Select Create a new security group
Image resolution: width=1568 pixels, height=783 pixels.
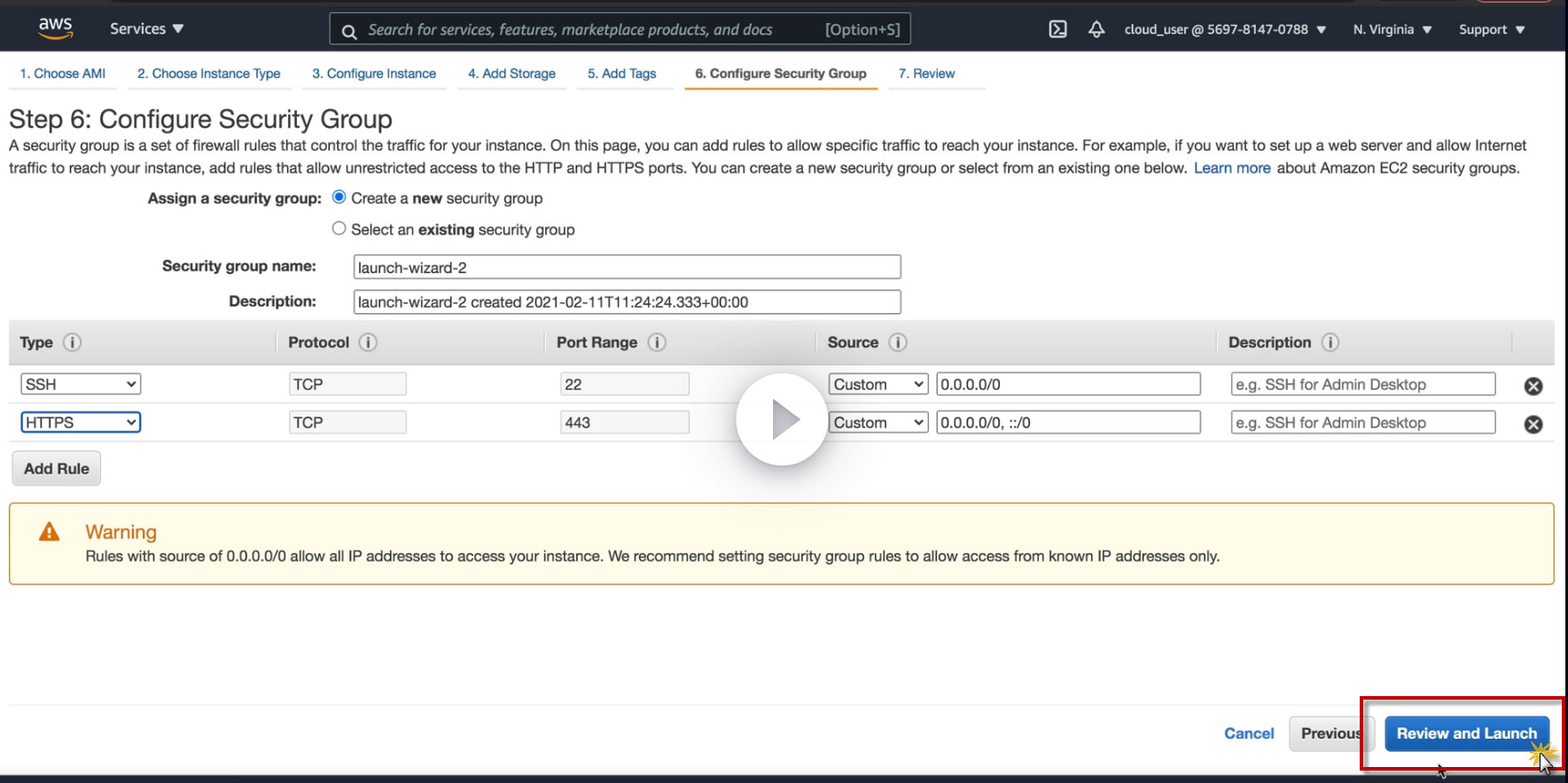pos(339,197)
